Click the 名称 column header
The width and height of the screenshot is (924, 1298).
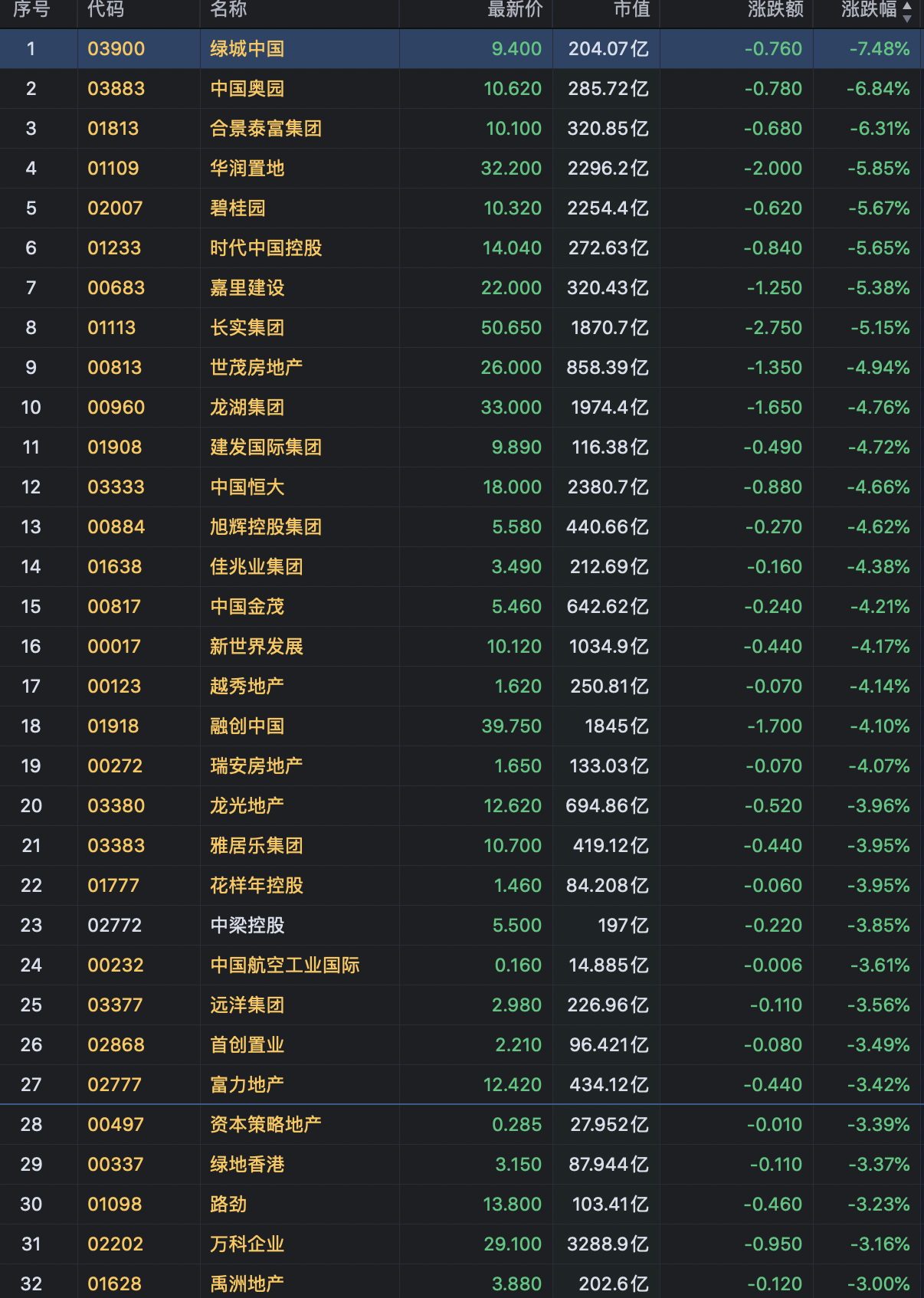pos(228,9)
